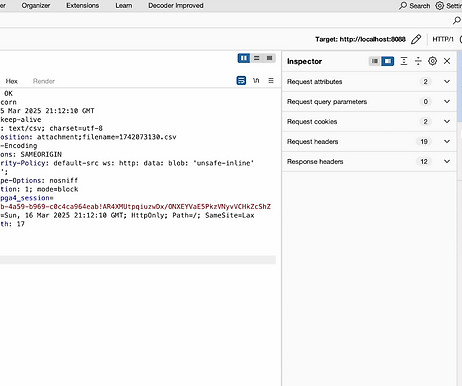
Task: Click the Target: http://localhost:8088 label
Action: 360,39
